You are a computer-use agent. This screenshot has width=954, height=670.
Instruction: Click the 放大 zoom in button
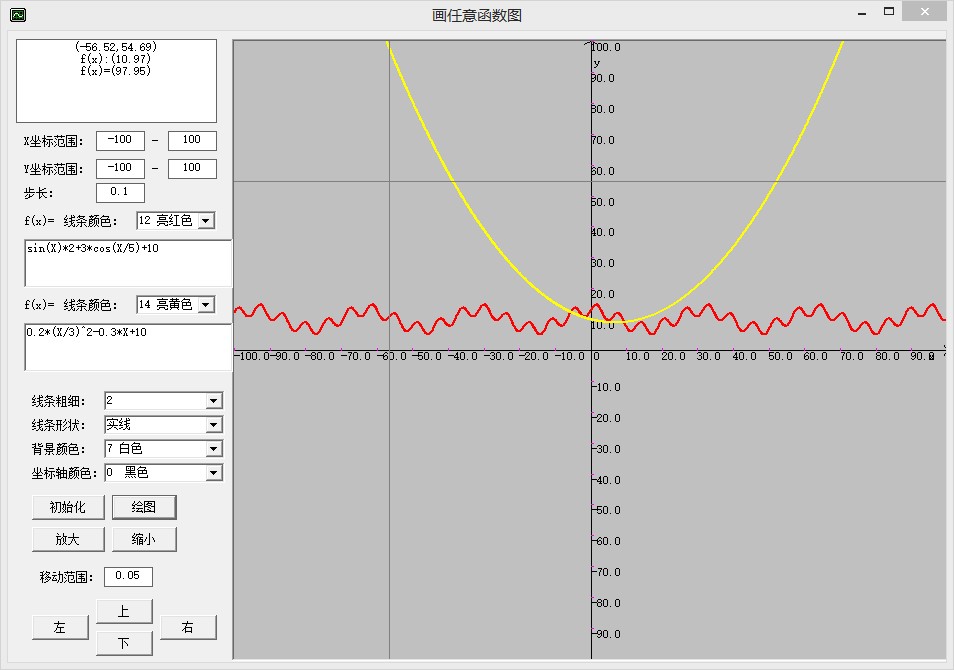point(67,539)
